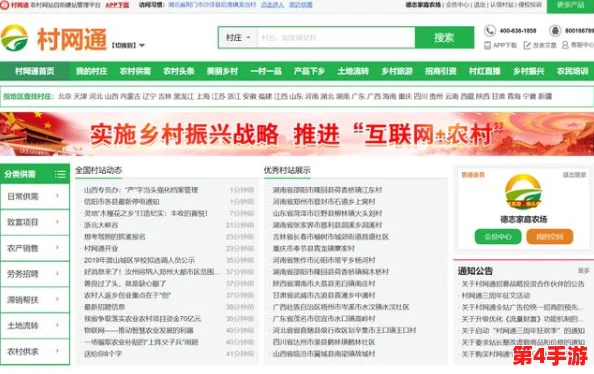Viewport: 594px width, 374px height.
Task: Expand the 劳务招聘 category arrow
Action: pyautogui.click(x=58, y=273)
